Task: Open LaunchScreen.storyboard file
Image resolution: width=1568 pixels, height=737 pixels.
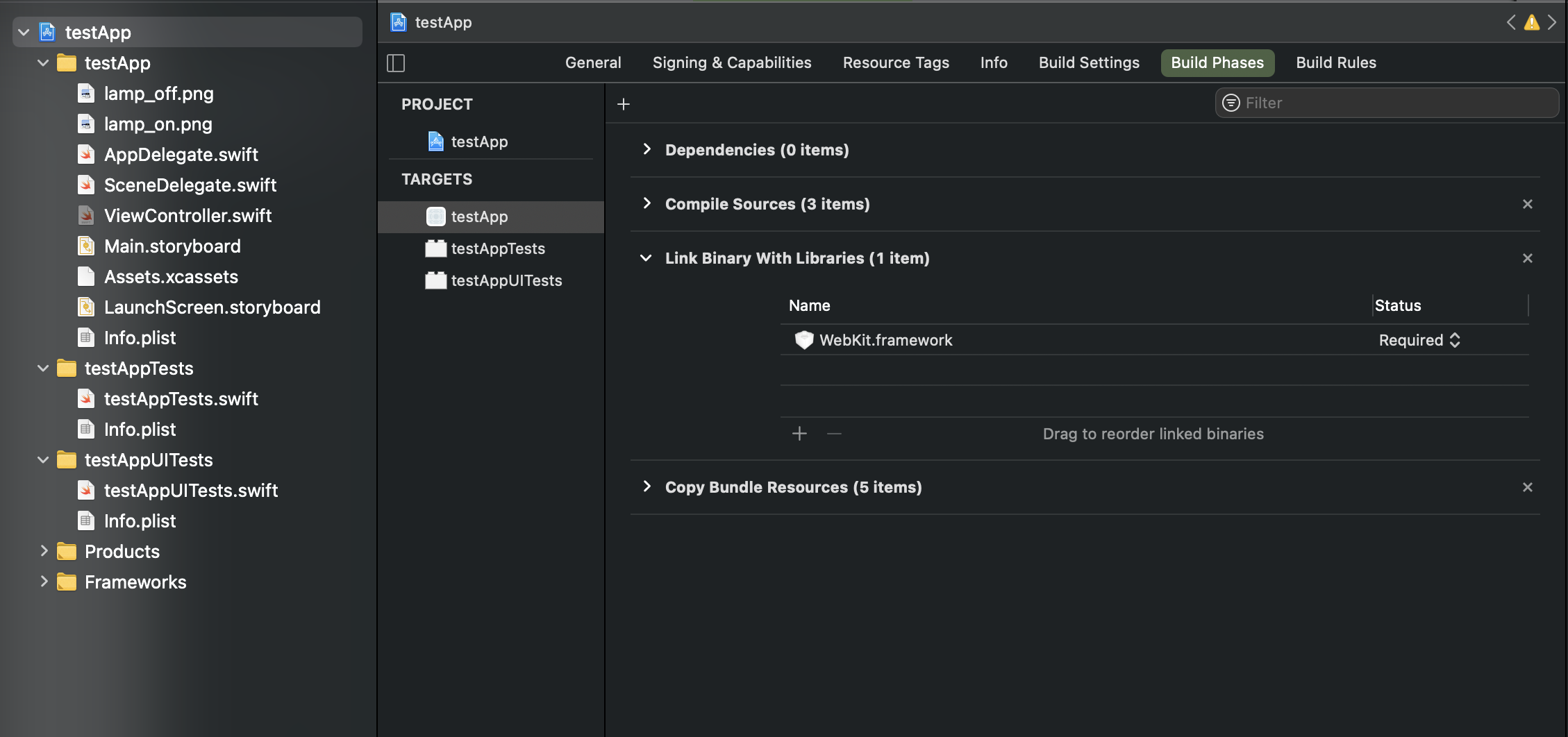Action: point(212,307)
